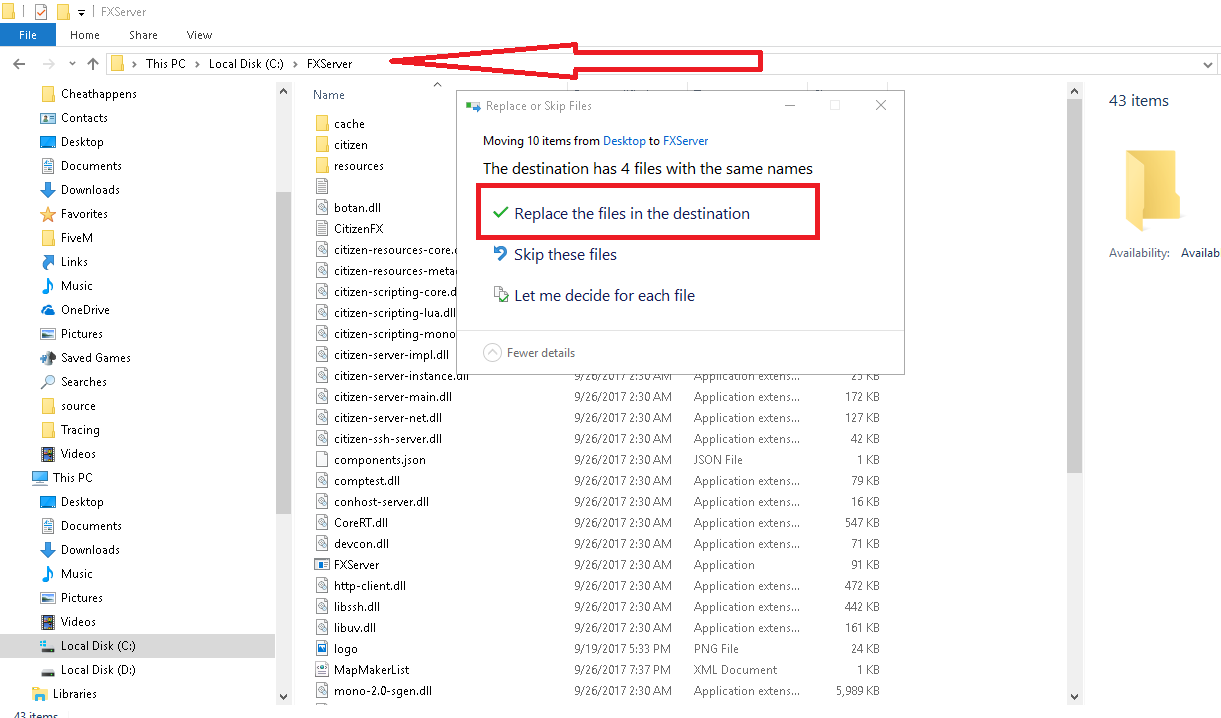
Task: Click the Up one level arrow
Action: click(93, 64)
